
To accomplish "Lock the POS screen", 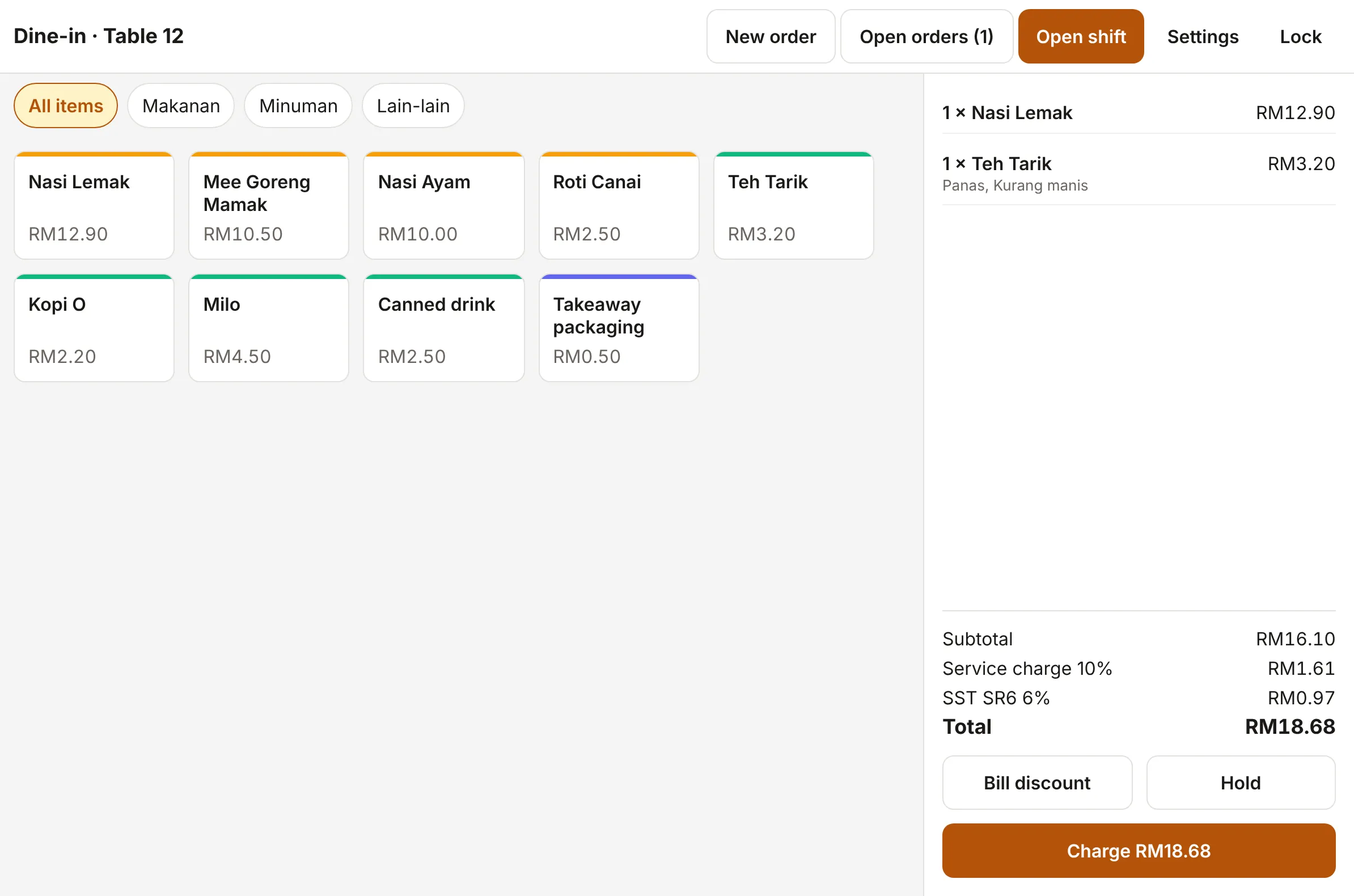I will [x=1300, y=36].
